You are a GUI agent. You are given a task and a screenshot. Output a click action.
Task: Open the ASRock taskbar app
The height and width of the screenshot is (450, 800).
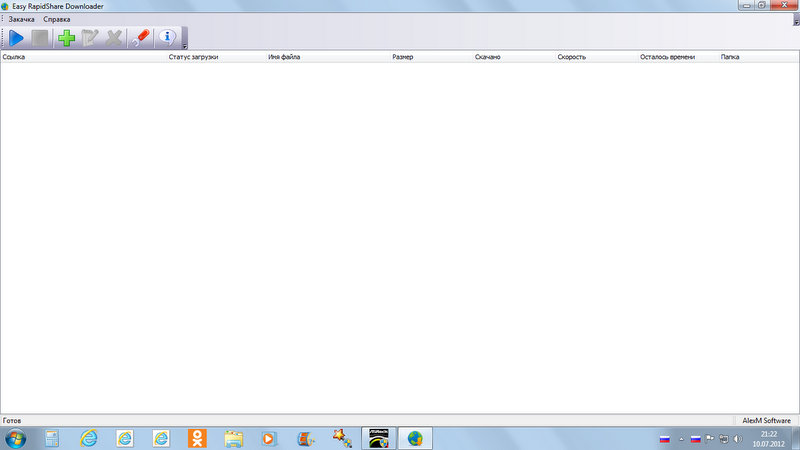pyautogui.click(x=379, y=439)
